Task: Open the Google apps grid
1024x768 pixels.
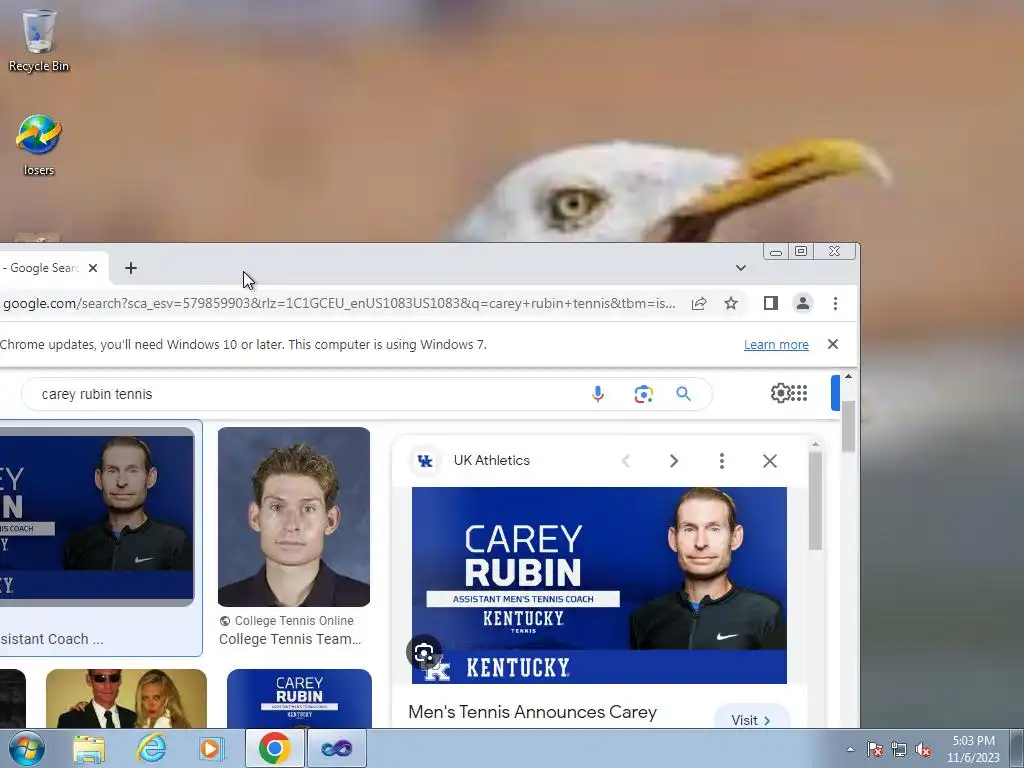Action: [x=799, y=392]
